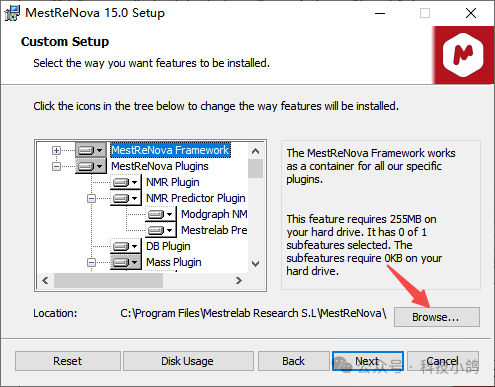Image resolution: width=495 pixels, height=387 pixels.
Task: Select Mass Plugin tree item
Action: click(x=174, y=262)
